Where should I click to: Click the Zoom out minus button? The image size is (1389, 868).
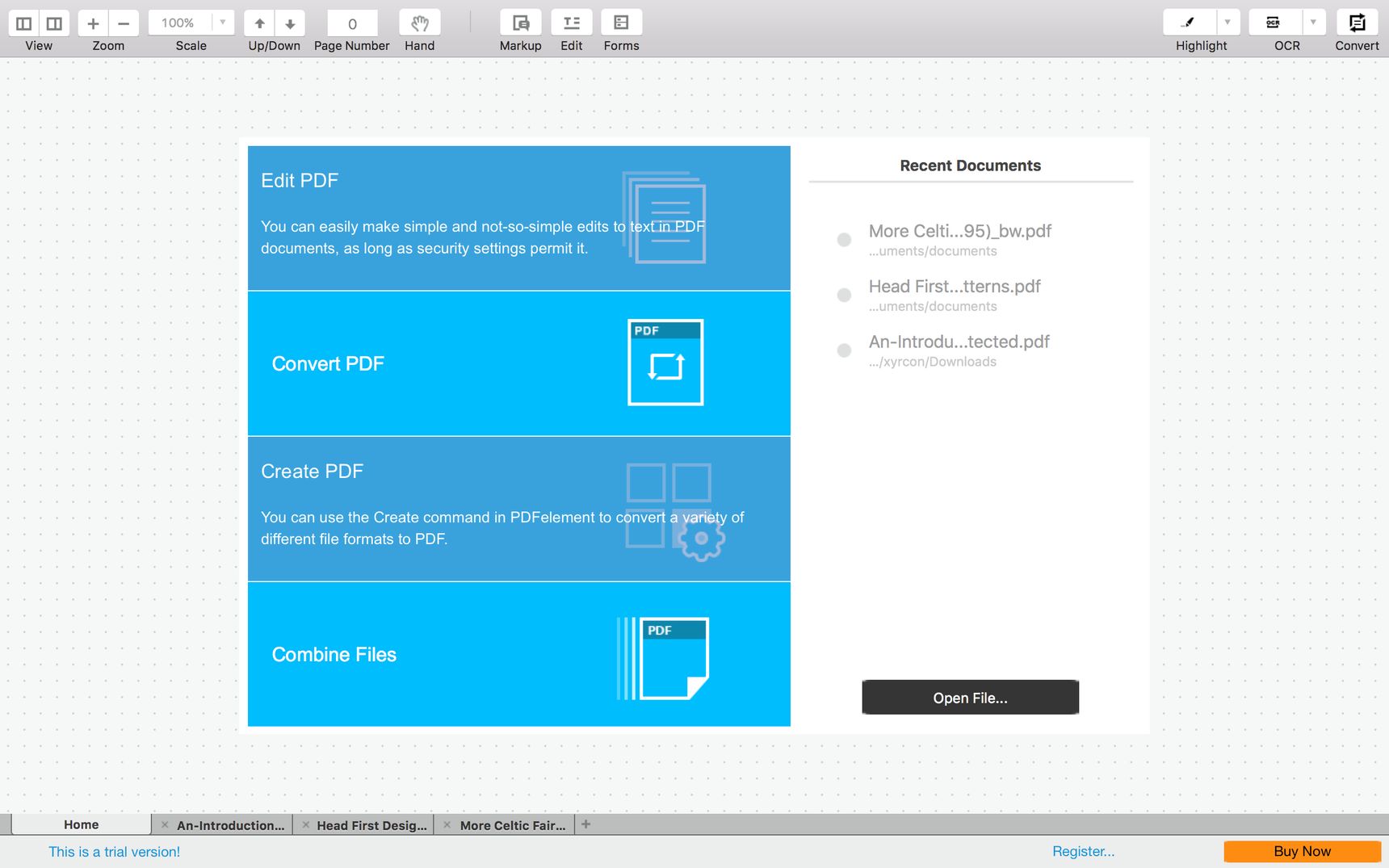click(124, 23)
